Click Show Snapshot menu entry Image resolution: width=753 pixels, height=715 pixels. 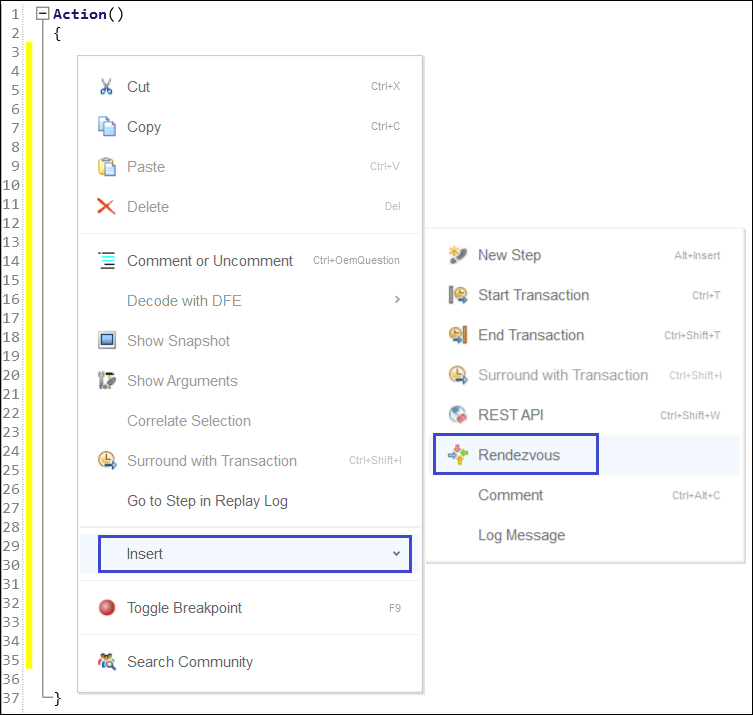click(x=178, y=341)
